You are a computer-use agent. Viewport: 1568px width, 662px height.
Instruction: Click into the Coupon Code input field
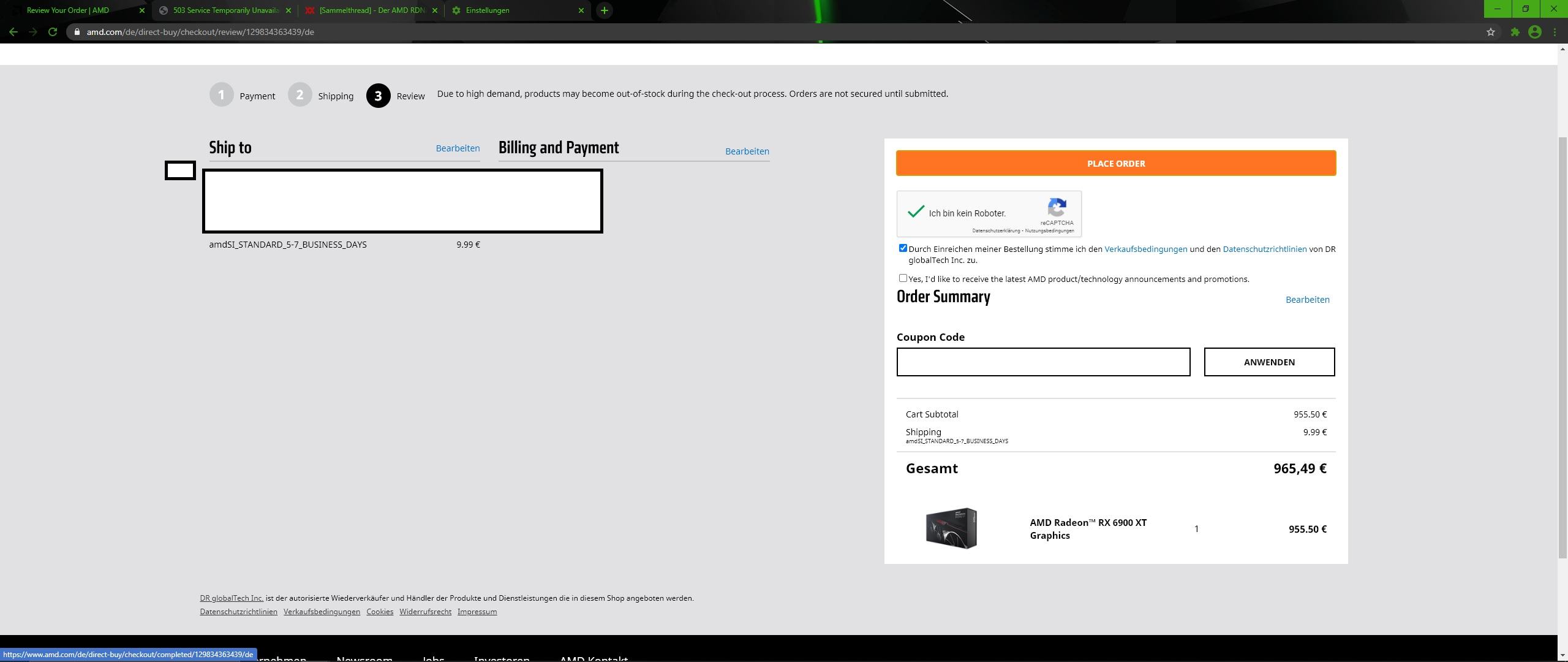point(1043,362)
